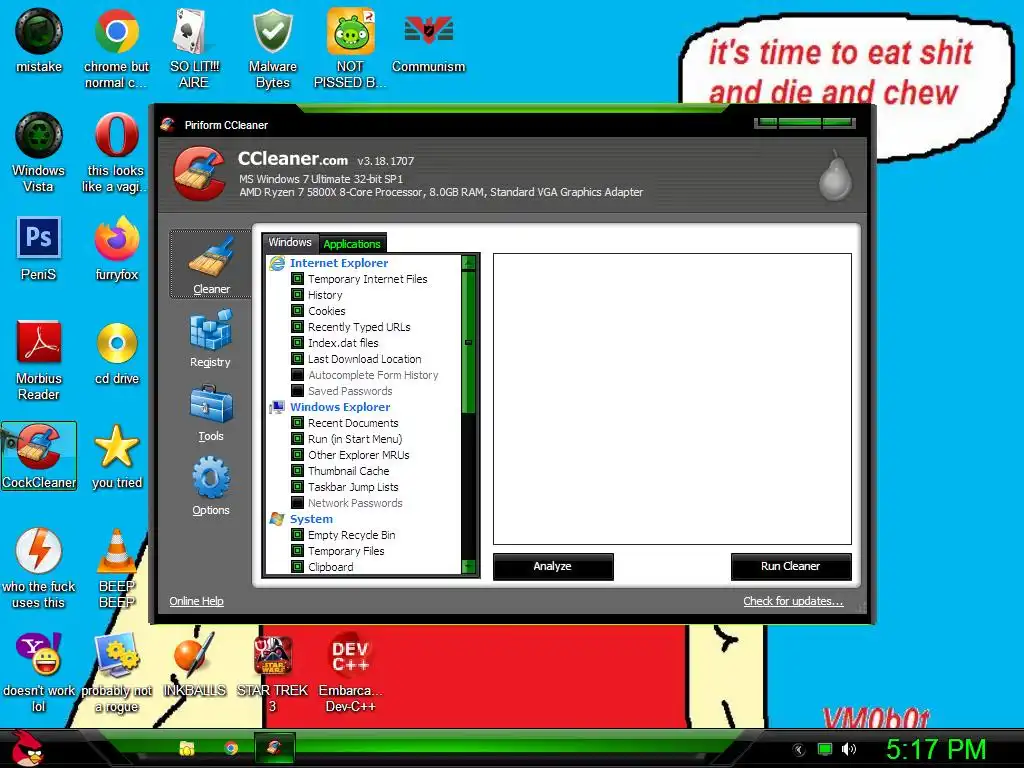Select the 'cd drive' disc icon
This screenshot has height=768, width=1024.
point(117,343)
